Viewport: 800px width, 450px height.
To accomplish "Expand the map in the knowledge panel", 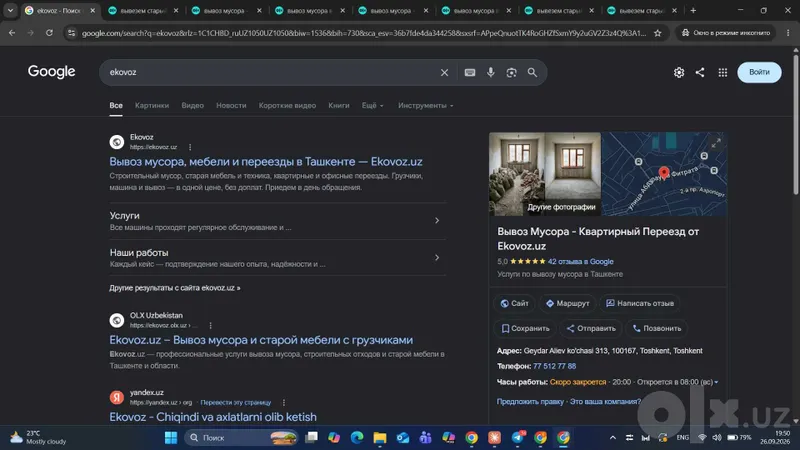I will click(x=716, y=143).
